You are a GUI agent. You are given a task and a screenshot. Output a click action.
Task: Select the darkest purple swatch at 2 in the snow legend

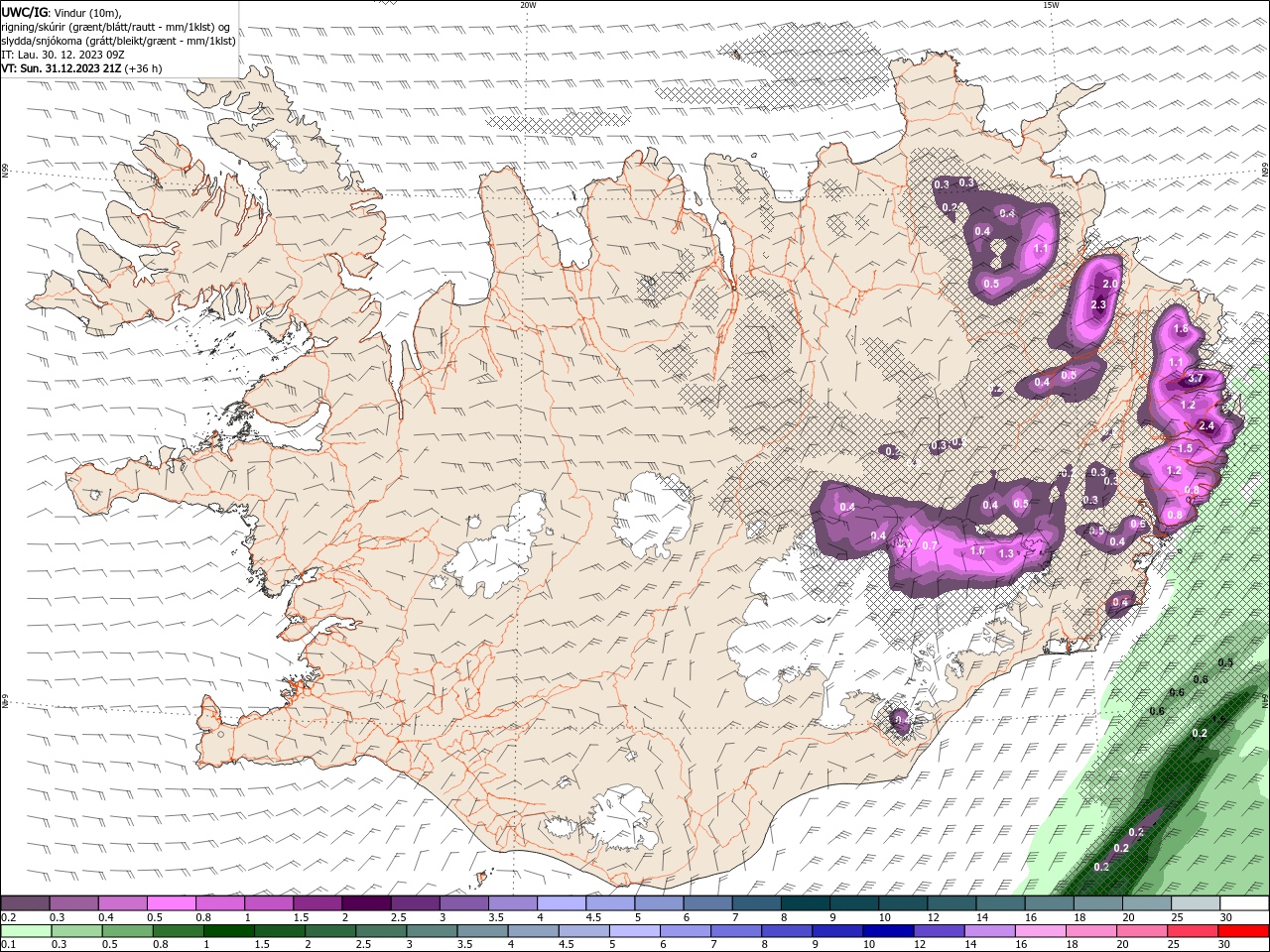[x=365, y=903]
